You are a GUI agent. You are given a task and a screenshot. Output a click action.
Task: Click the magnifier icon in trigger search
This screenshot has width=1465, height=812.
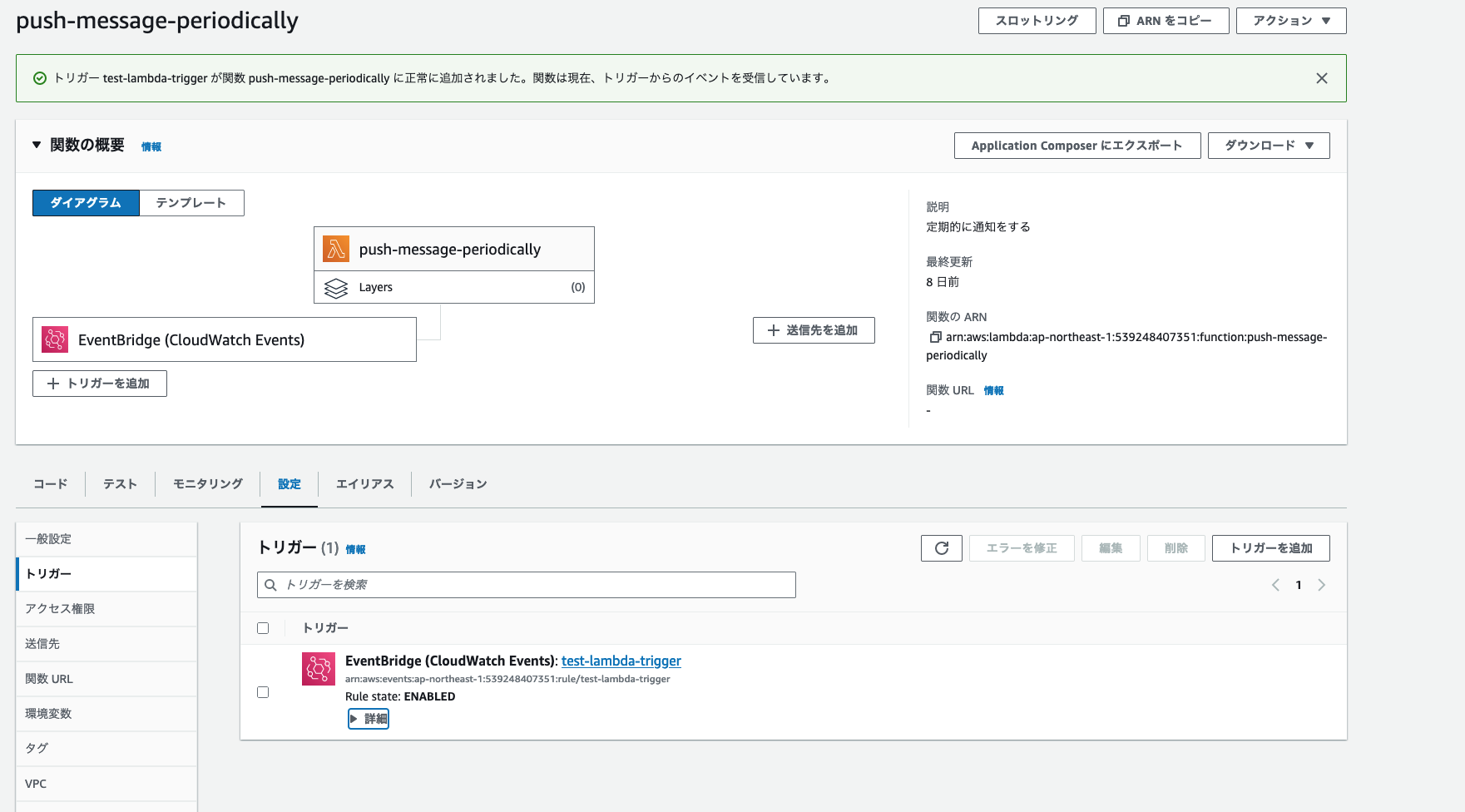(270, 585)
